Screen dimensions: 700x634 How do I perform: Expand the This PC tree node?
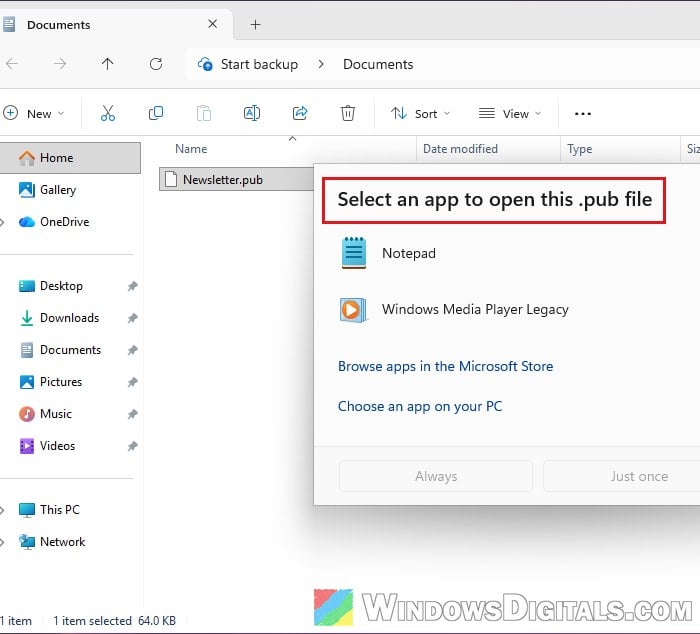click(x=2, y=510)
